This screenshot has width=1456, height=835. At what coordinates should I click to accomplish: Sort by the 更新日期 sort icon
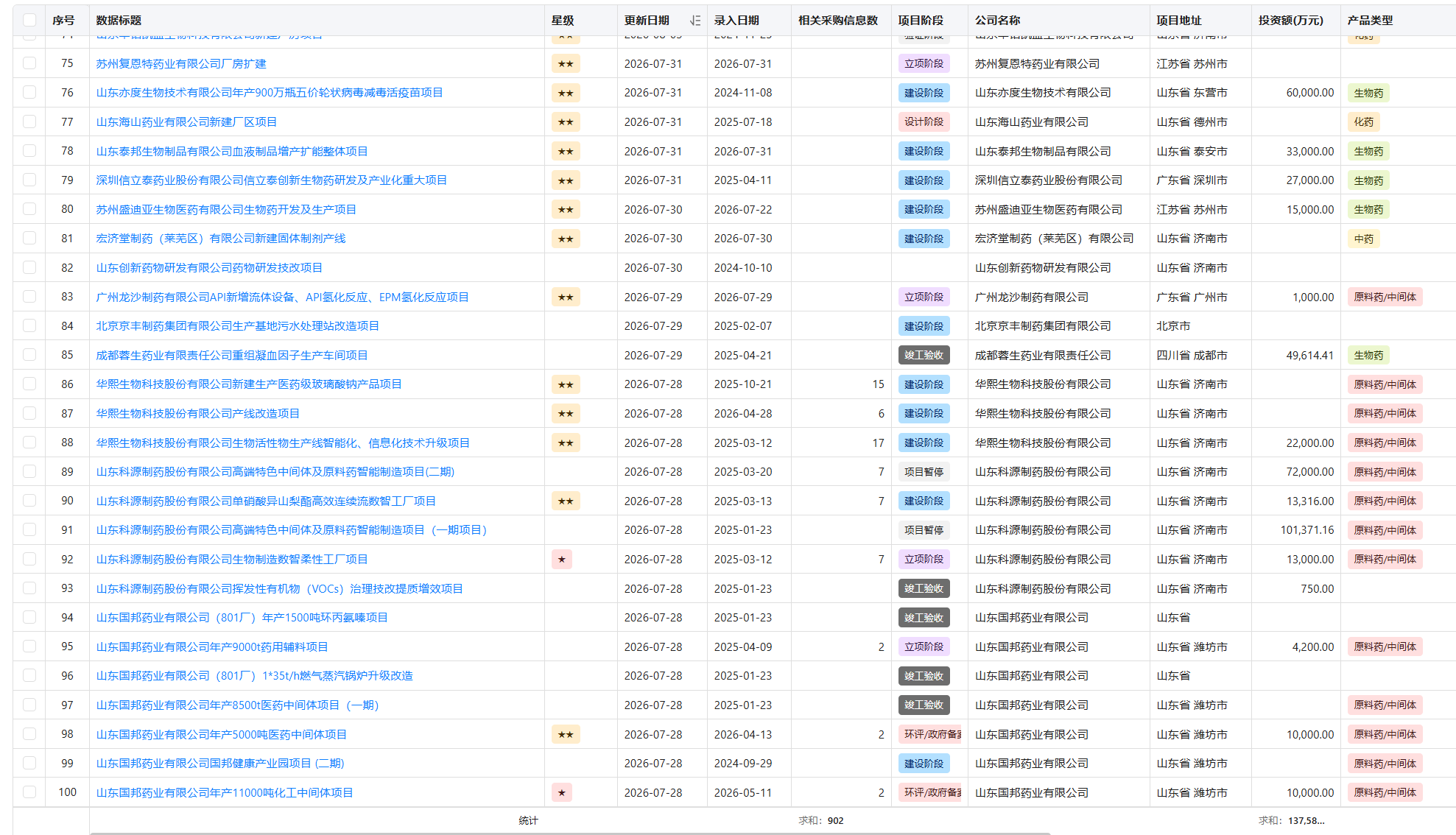694,21
